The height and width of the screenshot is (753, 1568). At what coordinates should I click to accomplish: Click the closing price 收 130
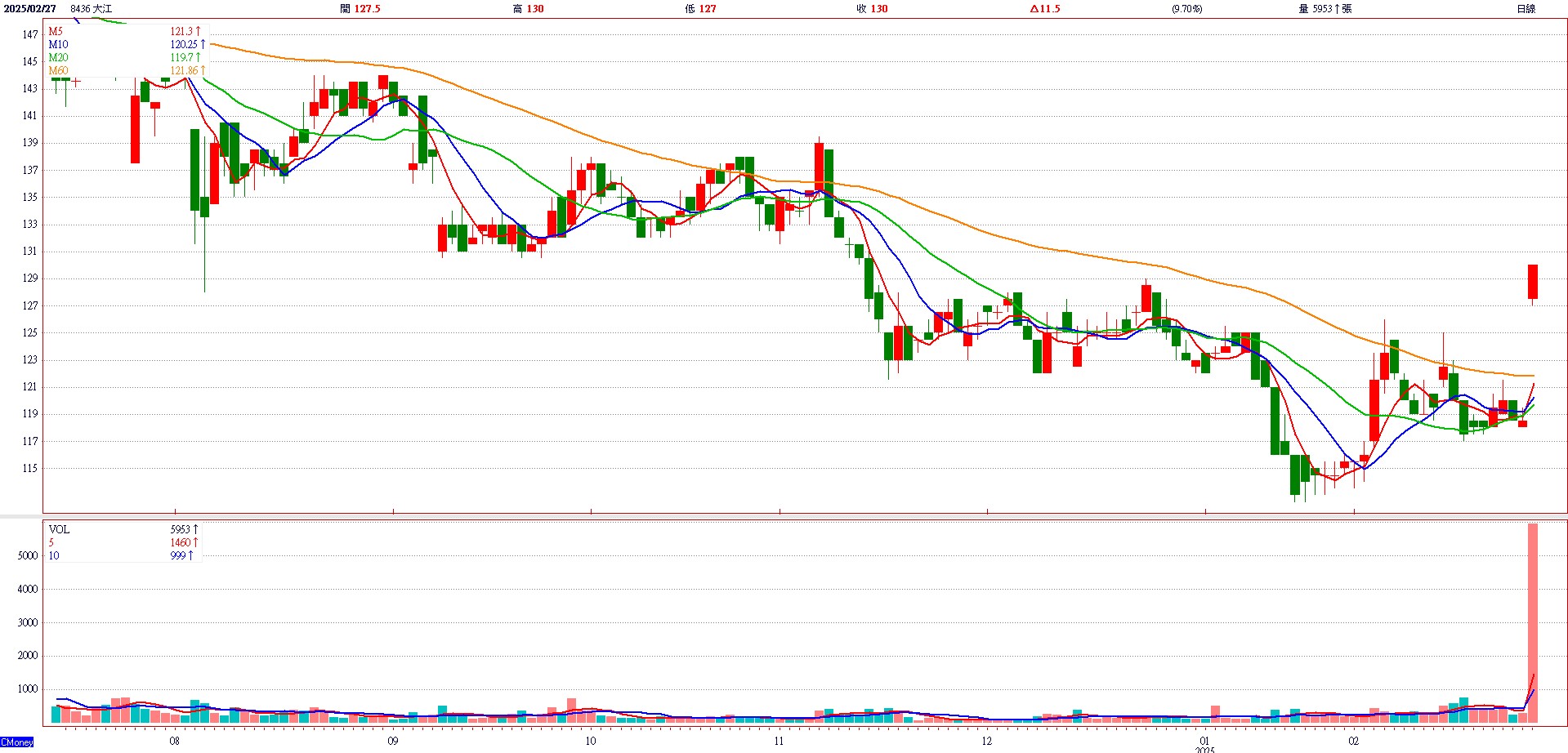pos(873,9)
